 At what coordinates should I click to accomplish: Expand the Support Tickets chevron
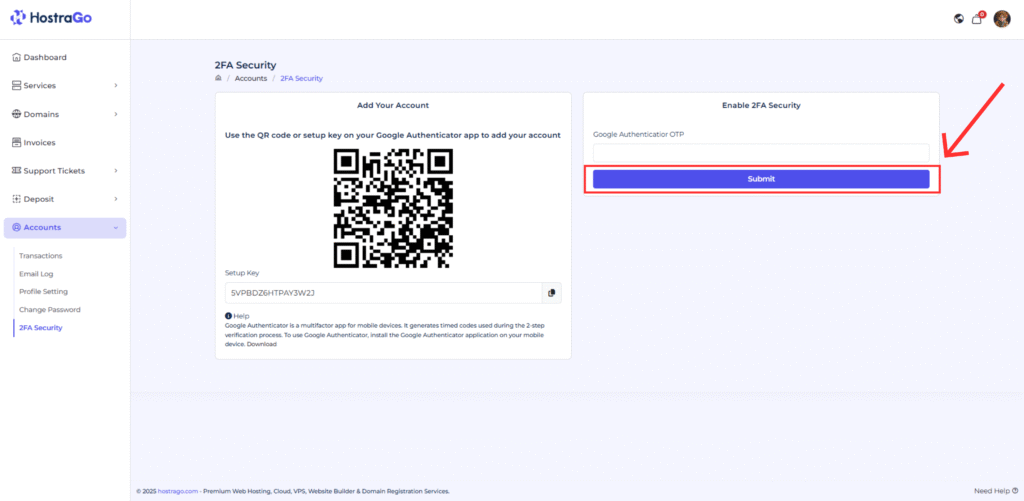click(x=116, y=170)
